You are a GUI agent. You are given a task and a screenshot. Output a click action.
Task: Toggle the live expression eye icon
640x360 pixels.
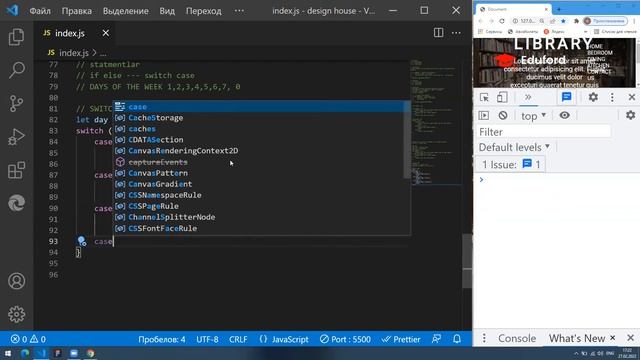[x=564, y=116]
